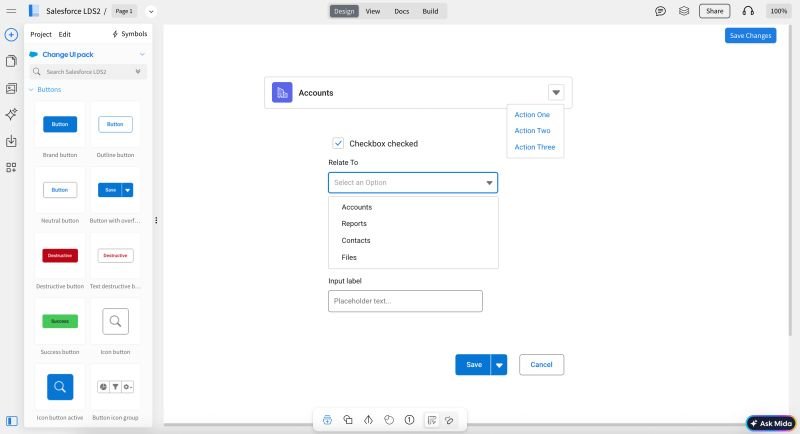
Task: Open the AI sparkle icon in the sidebar
Action: coord(11,114)
